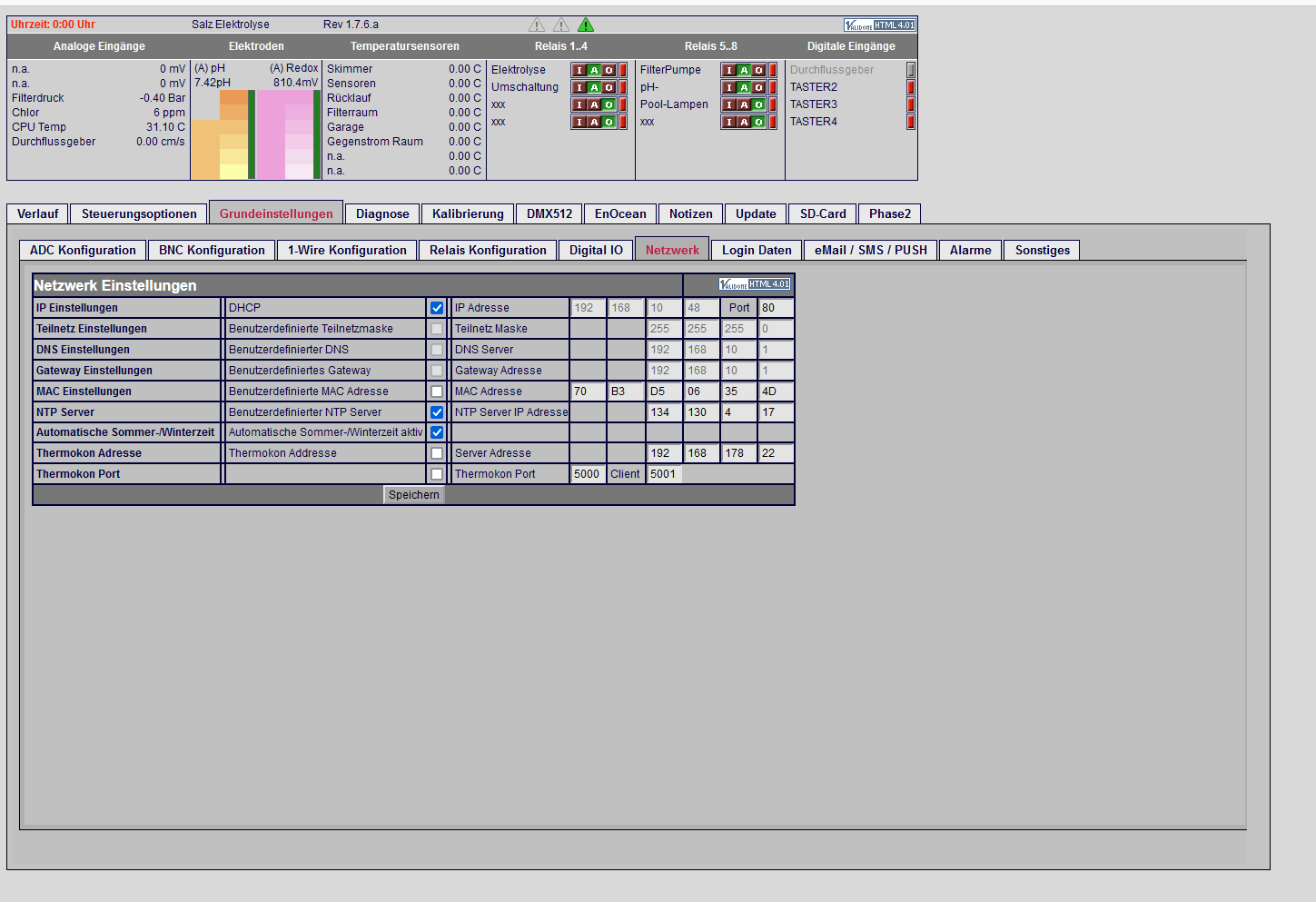
Task: Click the TASTER3 red status indicator
Action: 911,104
